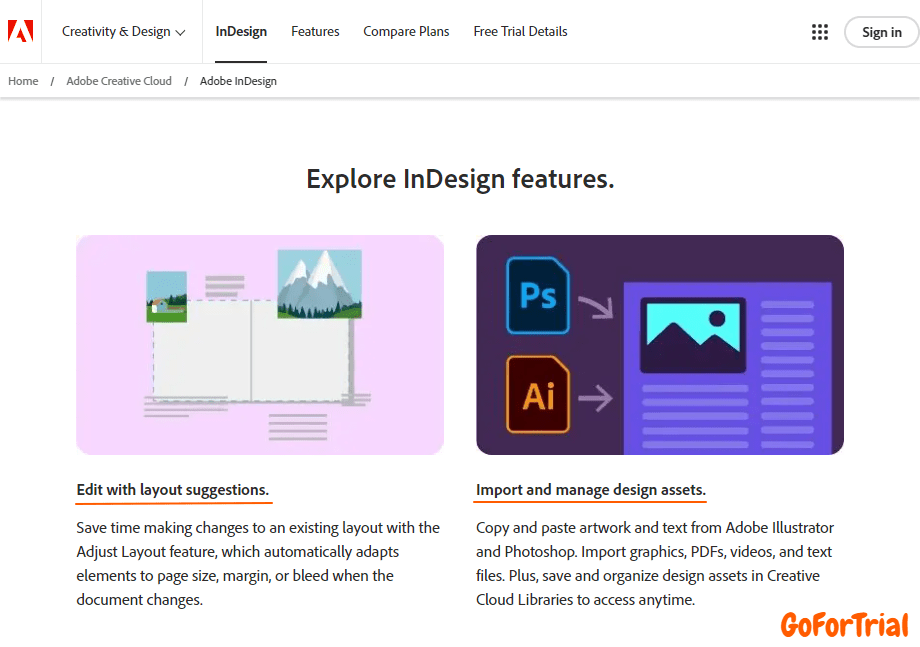
Task: Select the InDesign tab
Action: tap(241, 32)
